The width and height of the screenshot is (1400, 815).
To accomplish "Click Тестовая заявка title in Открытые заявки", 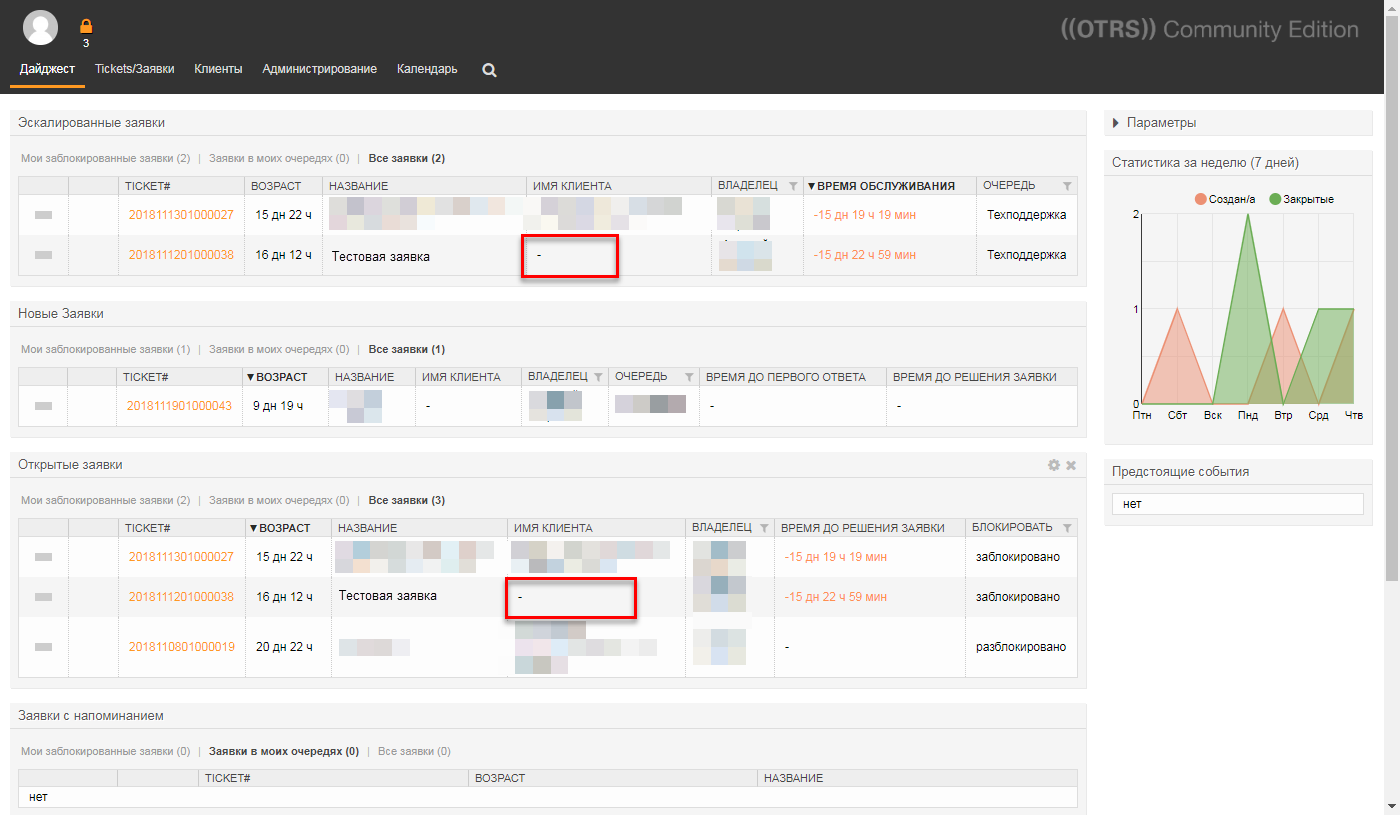I will pos(388,596).
